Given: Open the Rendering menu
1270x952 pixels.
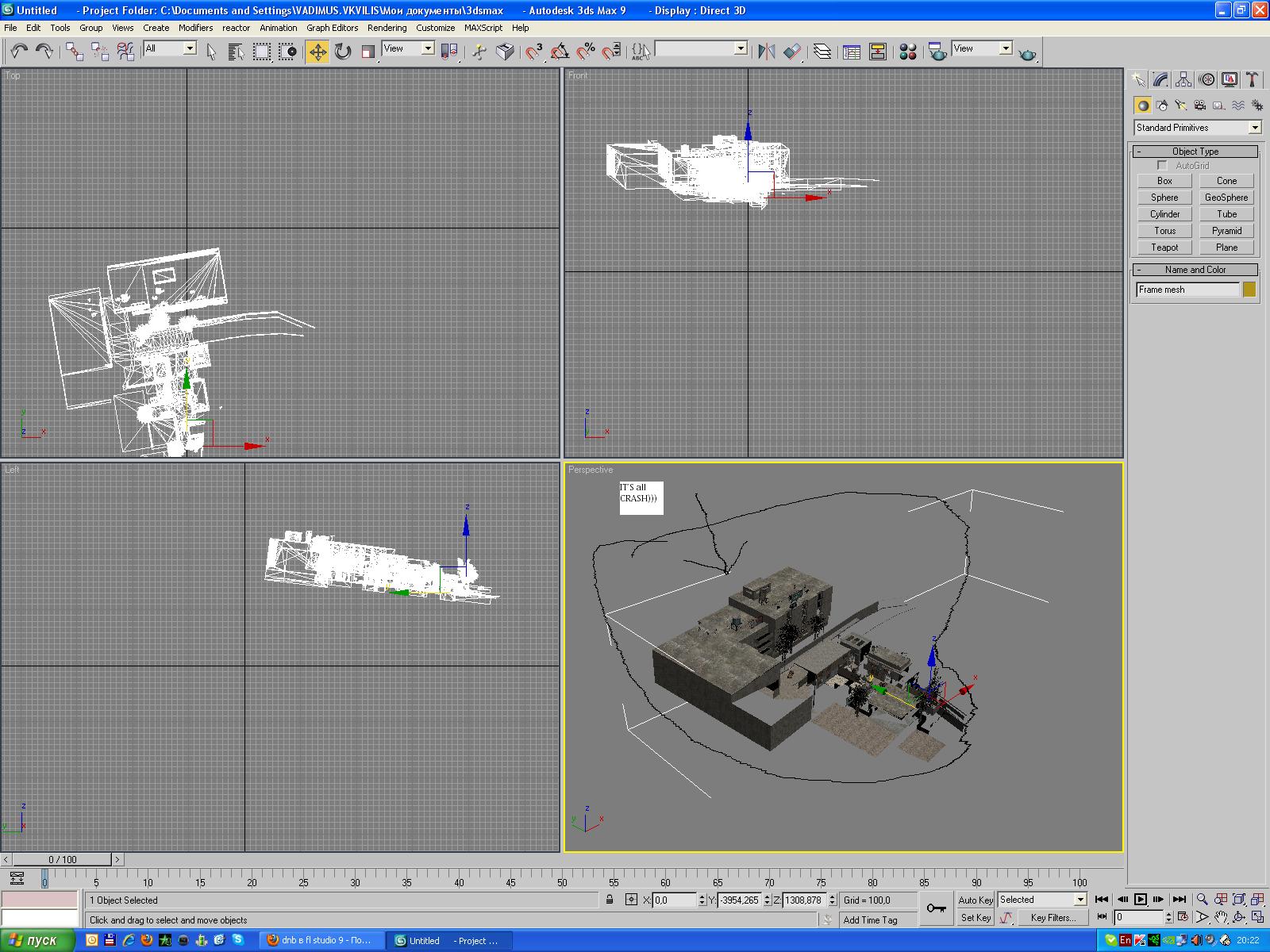Looking at the screenshot, I should coord(387,28).
